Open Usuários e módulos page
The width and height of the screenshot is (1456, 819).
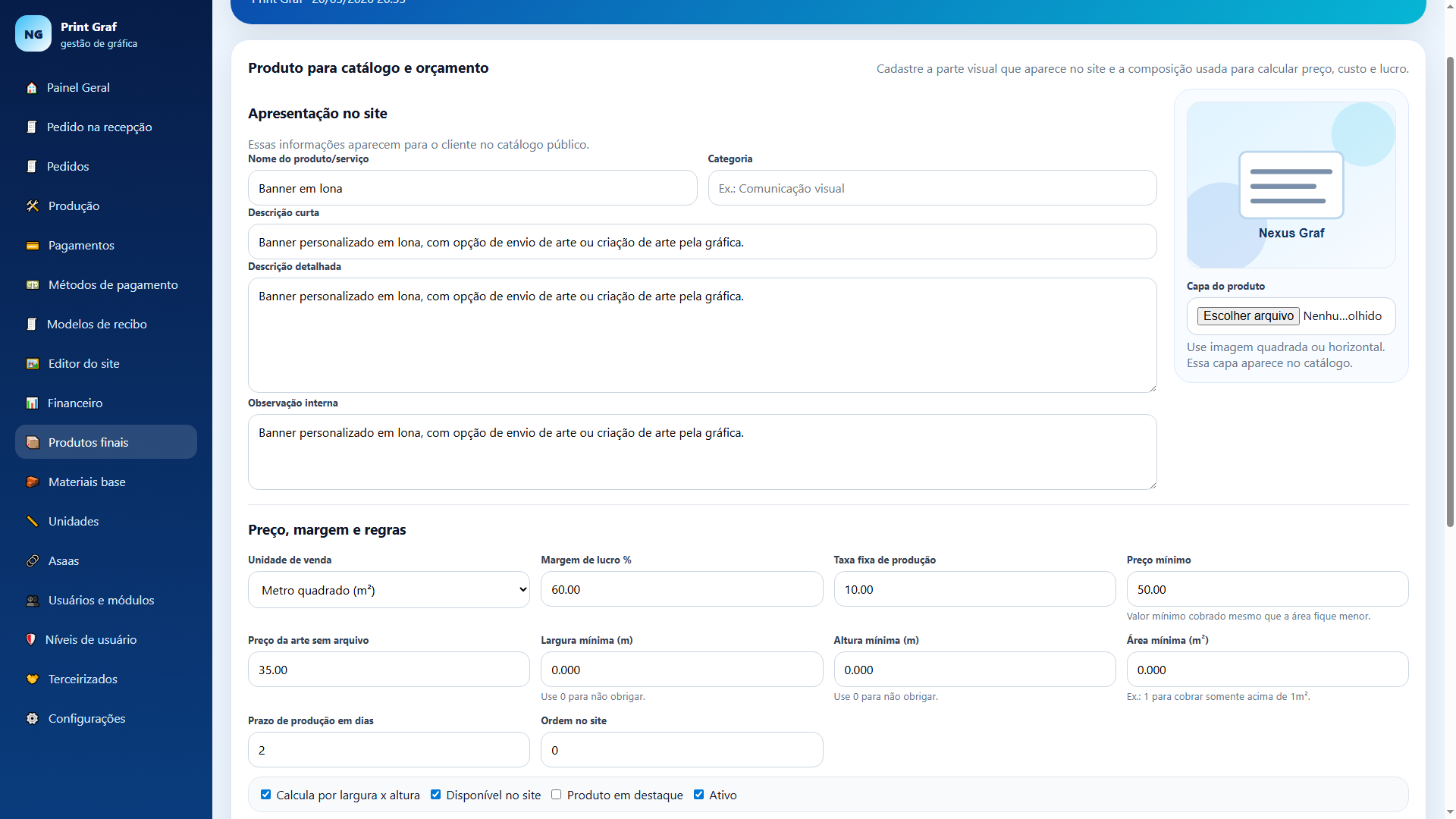106,601
